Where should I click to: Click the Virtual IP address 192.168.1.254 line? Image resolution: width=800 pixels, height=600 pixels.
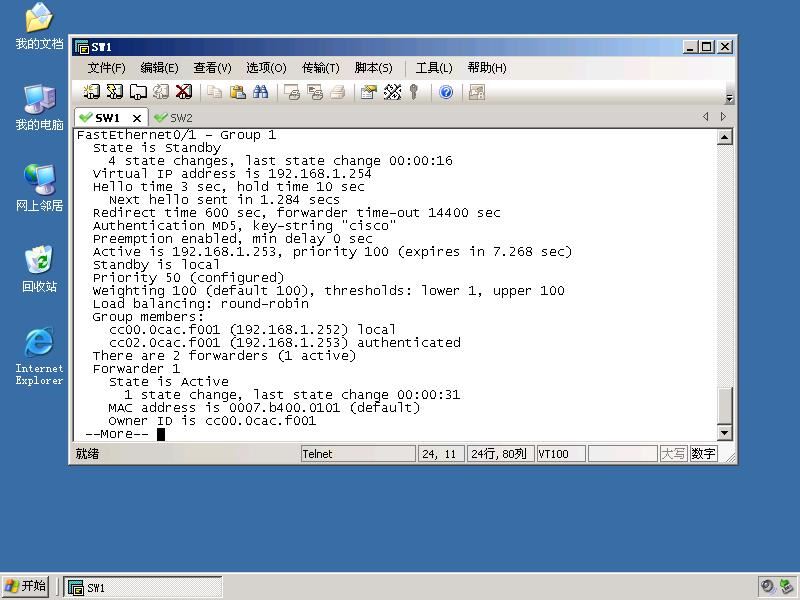(x=232, y=173)
